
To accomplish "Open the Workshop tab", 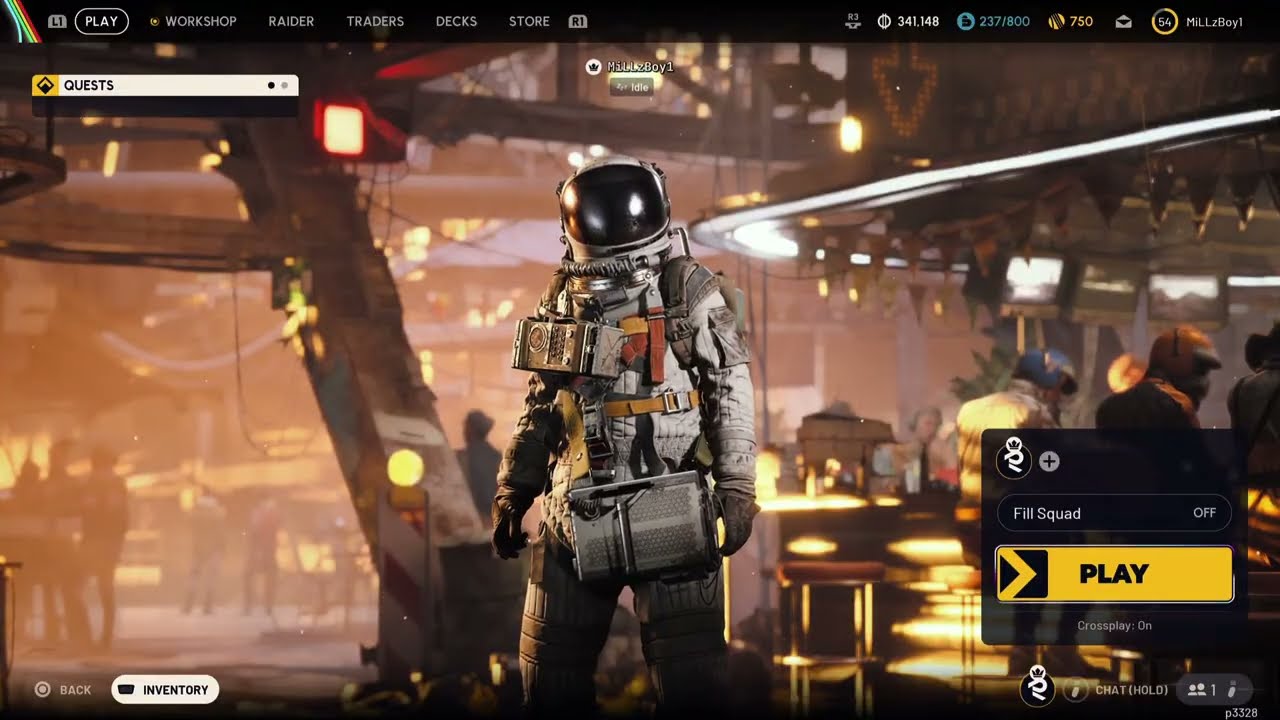I will [x=201, y=21].
